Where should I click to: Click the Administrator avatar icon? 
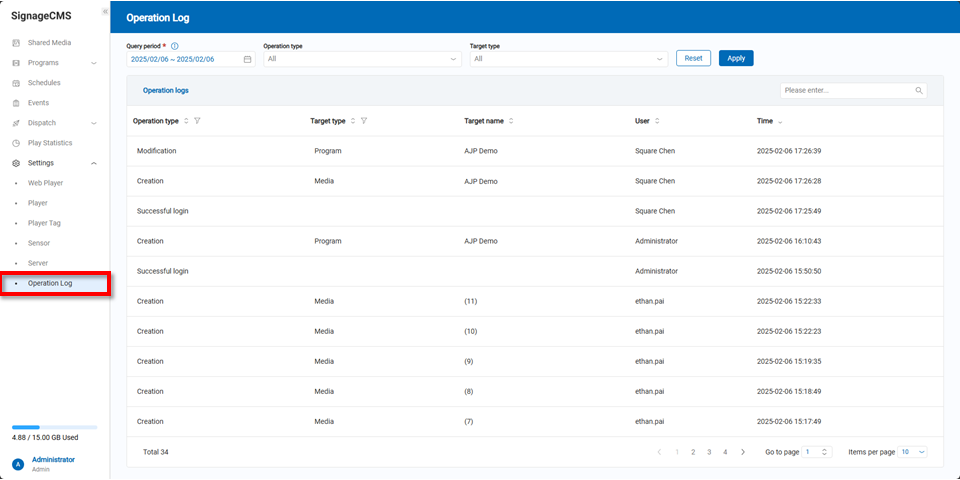17,464
